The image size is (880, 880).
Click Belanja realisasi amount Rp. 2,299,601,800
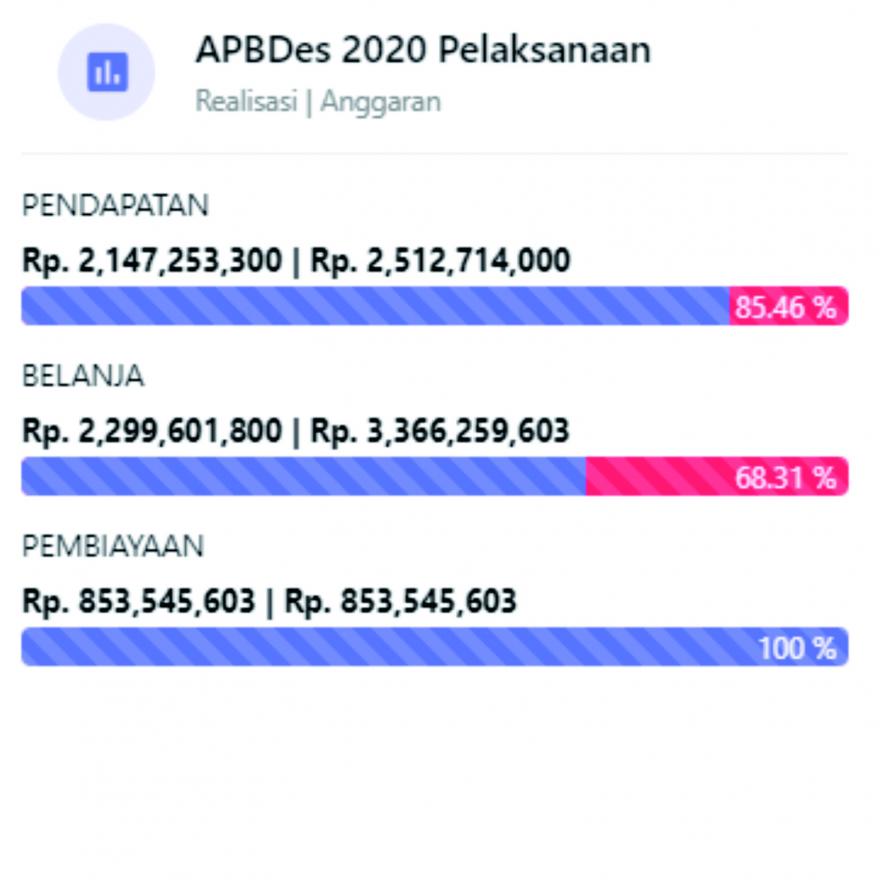click(x=152, y=431)
